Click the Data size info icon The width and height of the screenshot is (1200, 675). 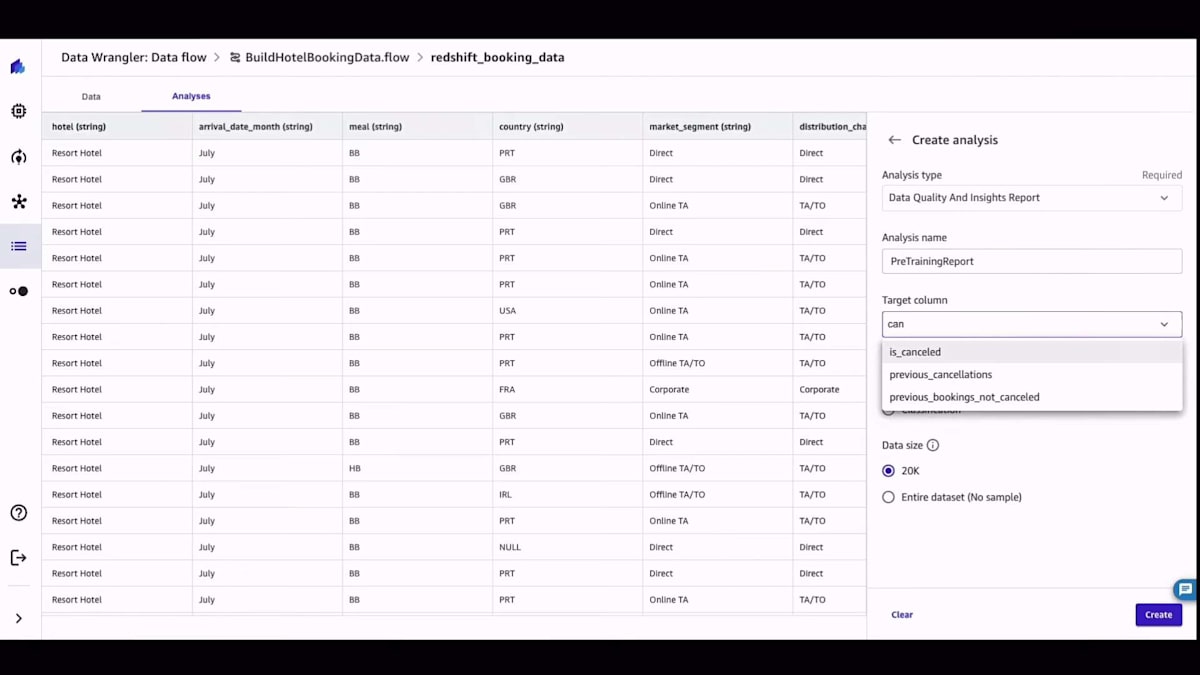933,445
